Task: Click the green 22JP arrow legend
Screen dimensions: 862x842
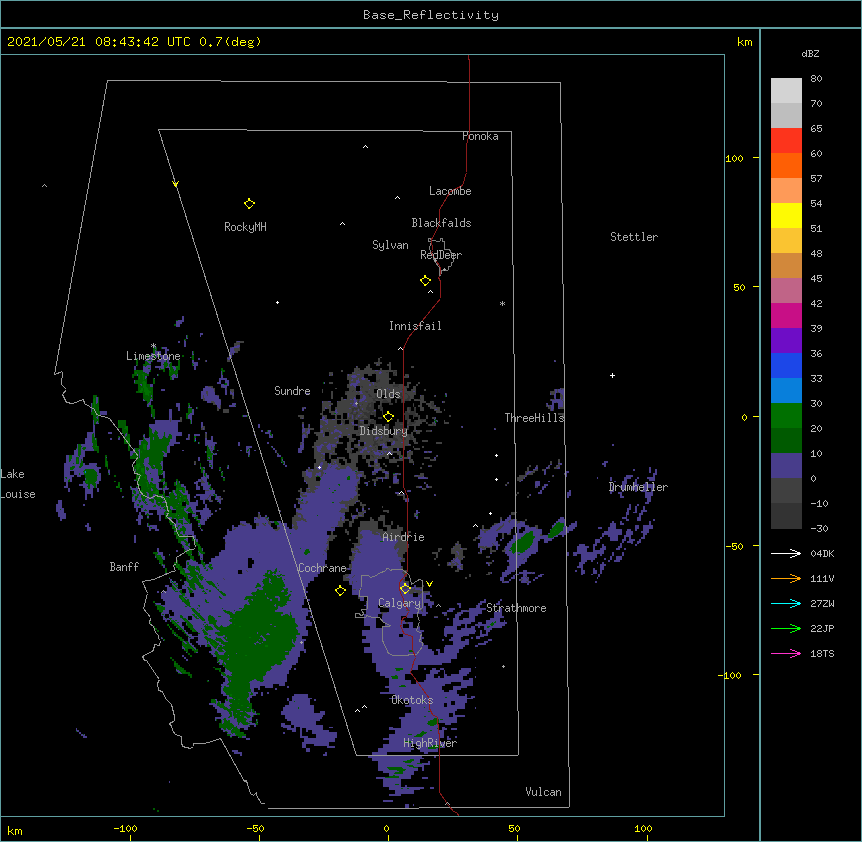Action: point(786,628)
